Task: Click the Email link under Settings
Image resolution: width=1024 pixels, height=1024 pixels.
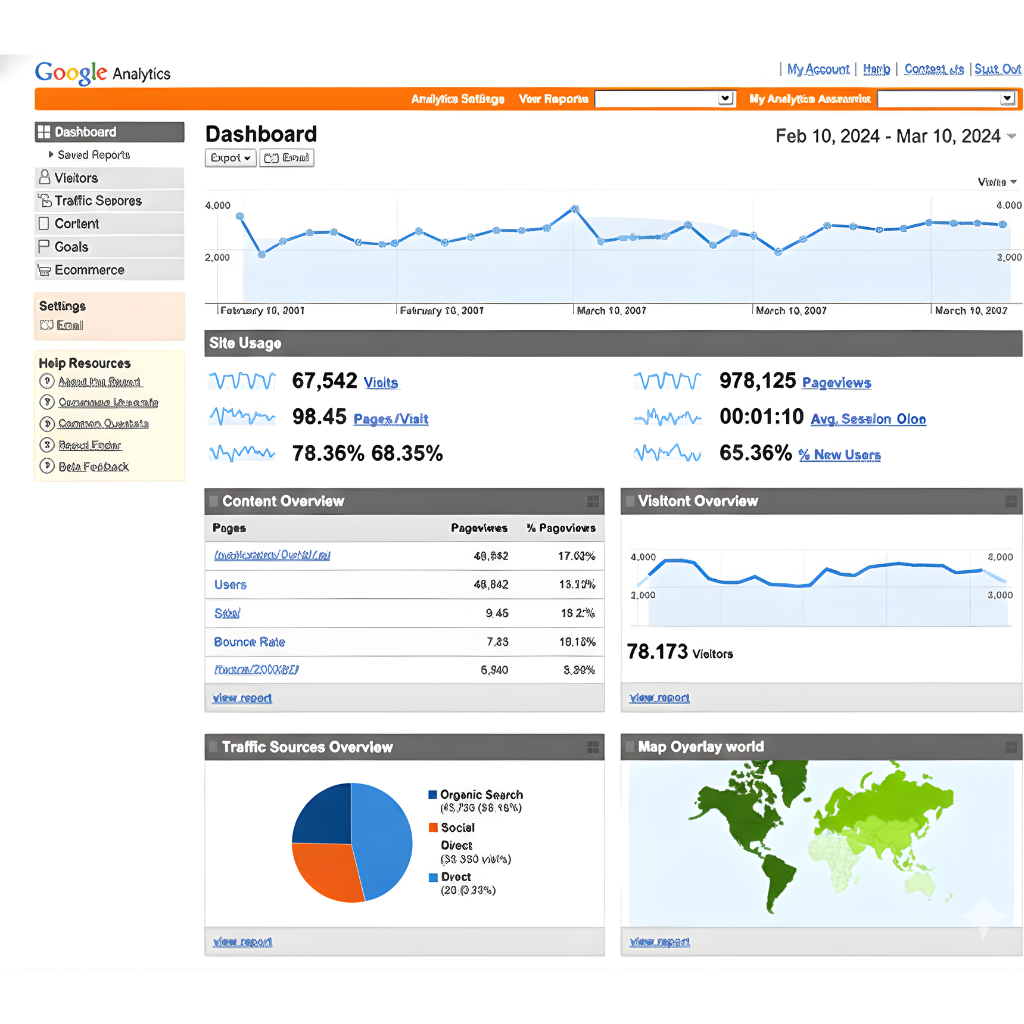Action: pyautogui.click(x=70, y=325)
